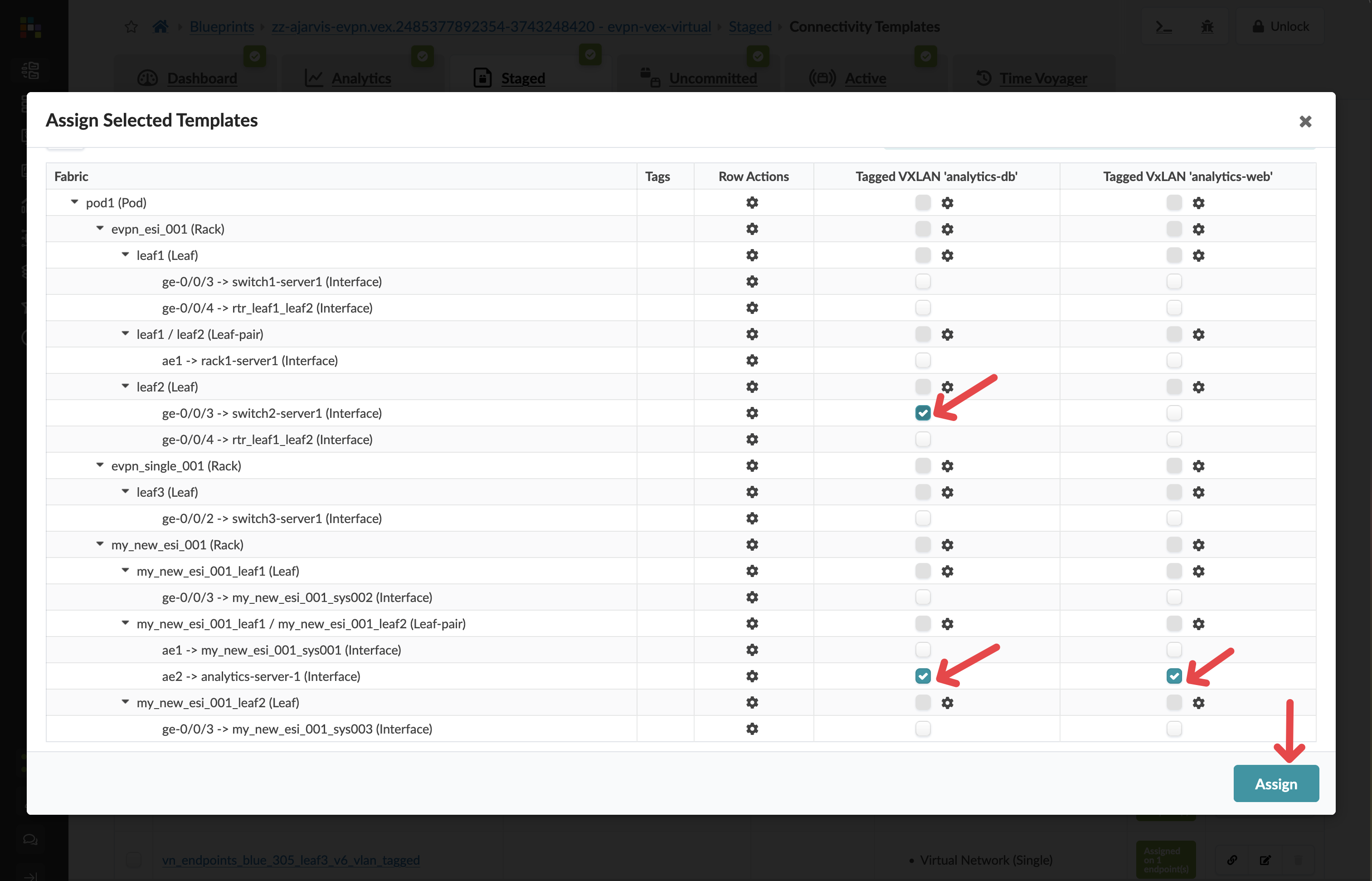Uncheck analytics-db for ge-0/0/3 -> switch2-server1
The width and height of the screenshot is (1372, 881).
[922, 412]
